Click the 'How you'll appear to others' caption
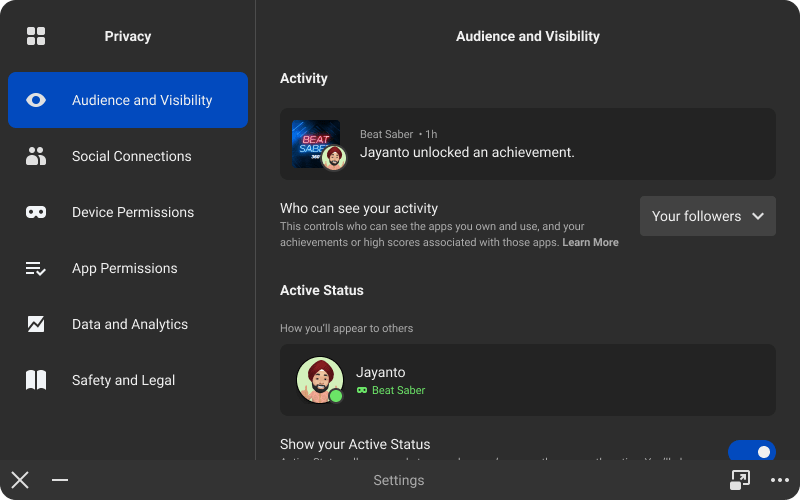Image resolution: width=800 pixels, height=500 pixels. (x=346, y=328)
